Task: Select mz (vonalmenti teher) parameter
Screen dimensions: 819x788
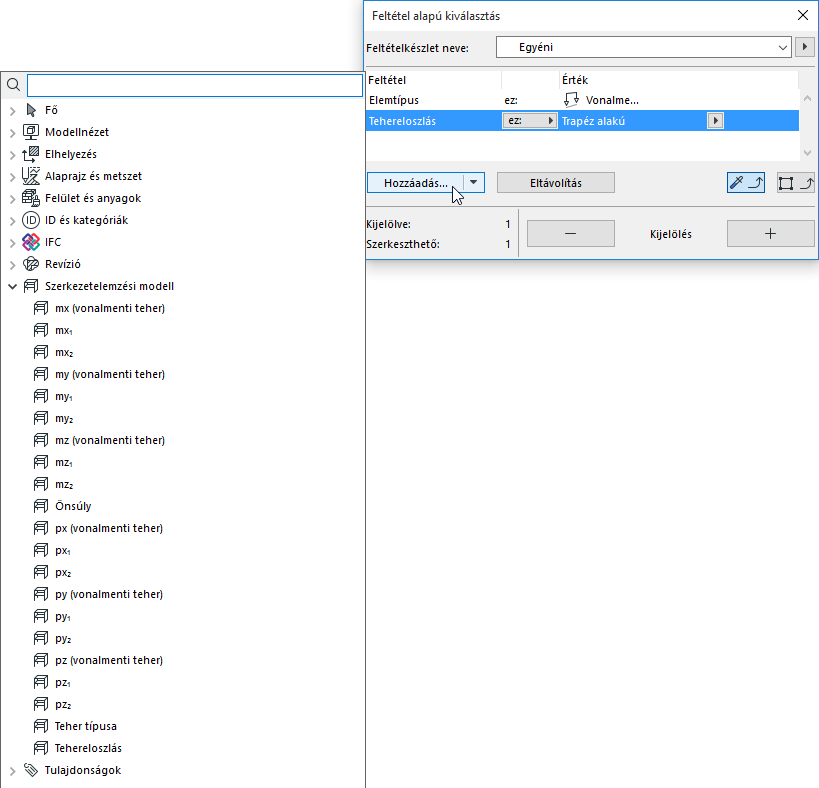Action: click(110, 440)
